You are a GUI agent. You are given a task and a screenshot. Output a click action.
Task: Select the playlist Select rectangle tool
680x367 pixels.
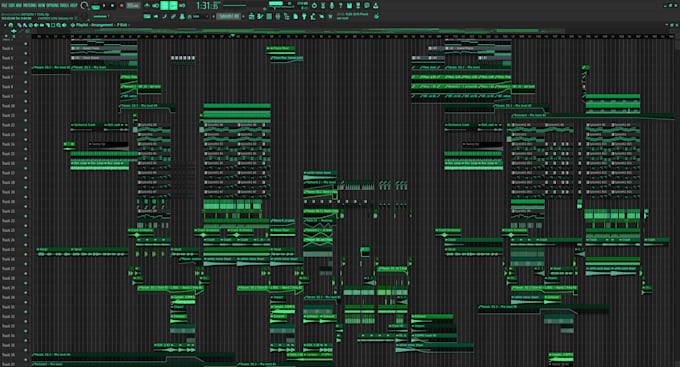(53, 25)
